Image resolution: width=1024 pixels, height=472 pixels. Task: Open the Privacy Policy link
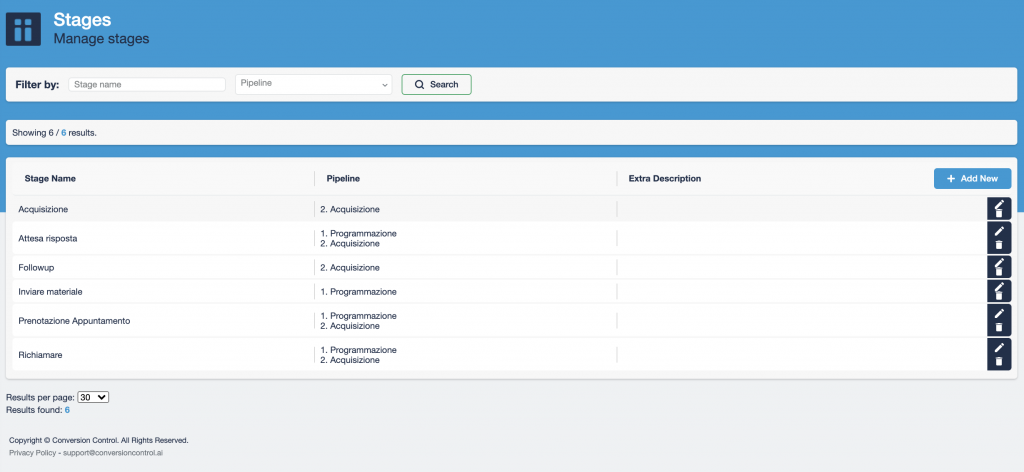pyautogui.click(x=30, y=453)
